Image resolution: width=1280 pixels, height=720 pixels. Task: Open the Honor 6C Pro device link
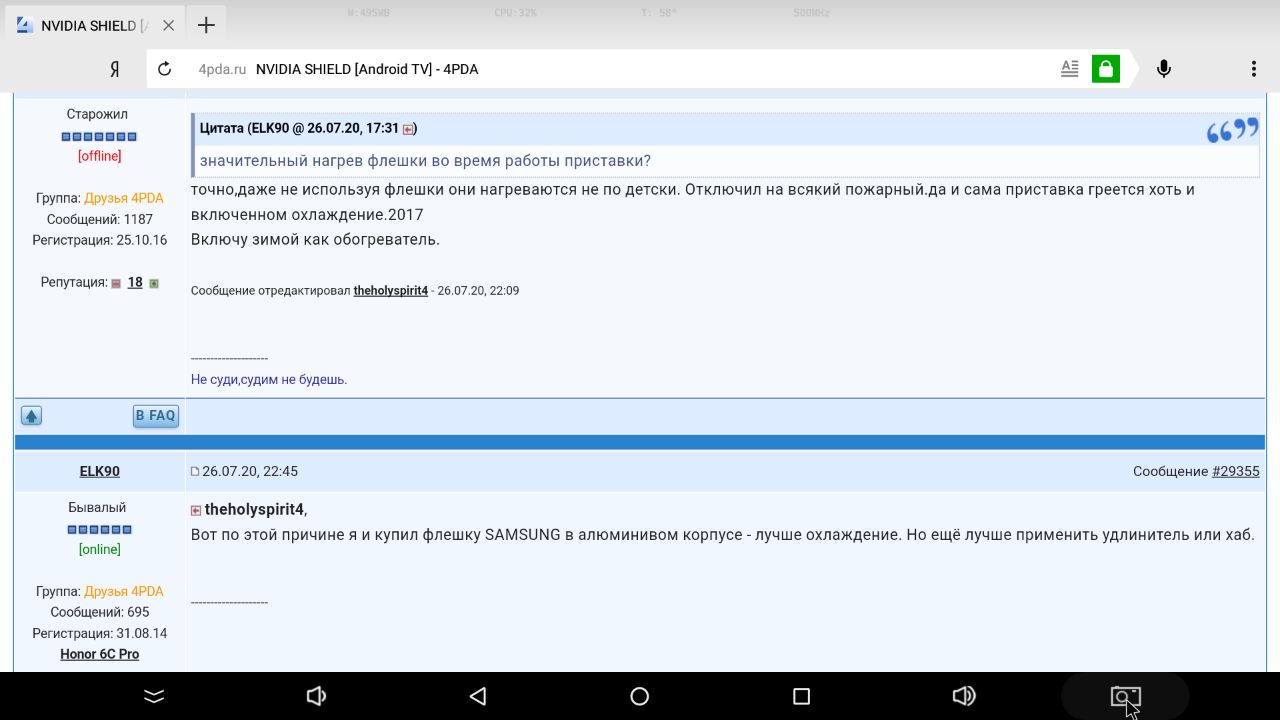tap(100, 654)
